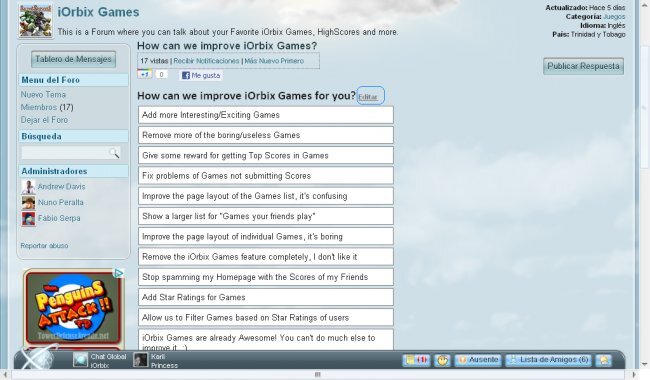The height and width of the screenshot is (380, 650).
Task: Click the Publicar Respuesta button
Action: pyautogui.click(x=583, y=66)
